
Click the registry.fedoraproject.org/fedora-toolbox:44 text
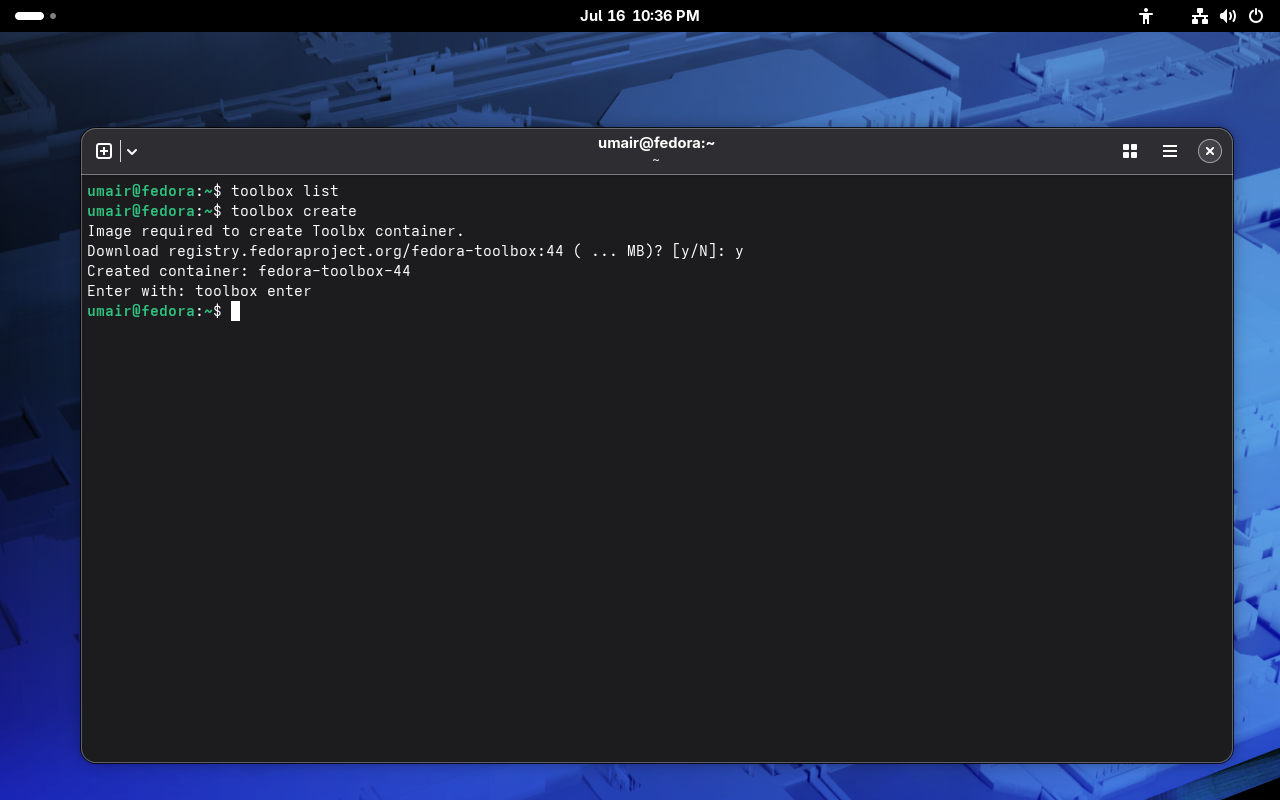coord(366,251)
